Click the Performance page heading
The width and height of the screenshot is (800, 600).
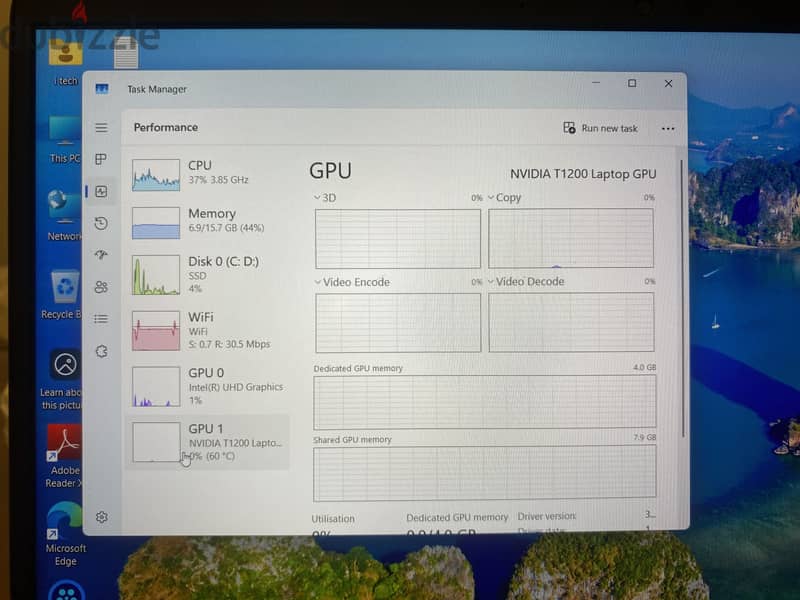coord(166,128)
